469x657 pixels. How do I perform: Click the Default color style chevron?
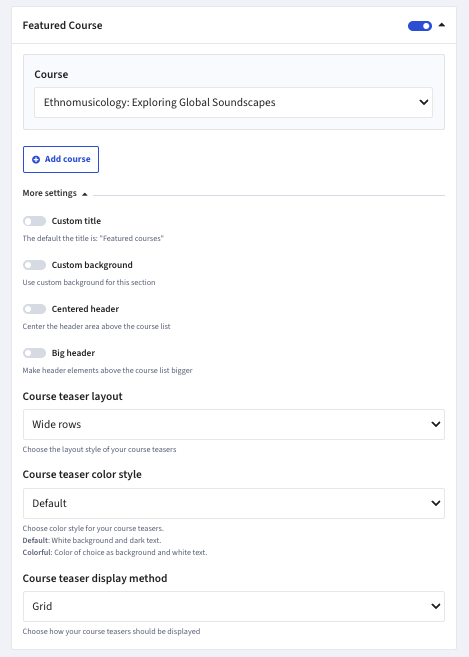click(x=435, y=503)
